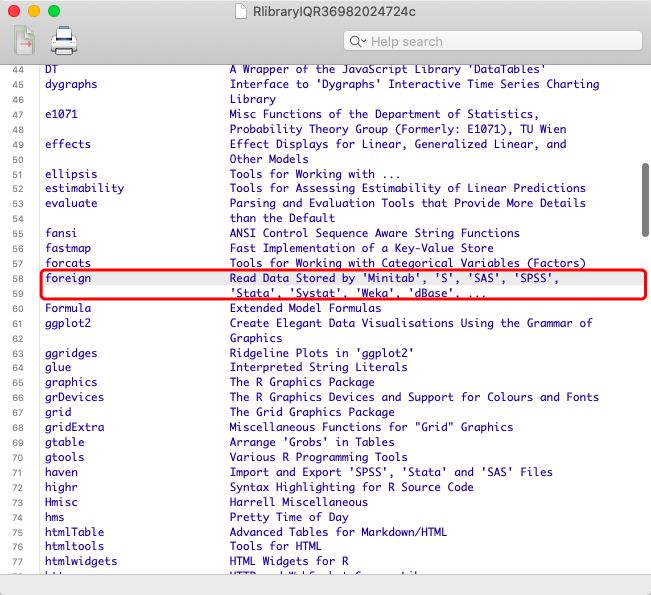Screen dimensions: 651x595
Task: Minimize the window using yellow button
Action: click(x=34, y=10)
